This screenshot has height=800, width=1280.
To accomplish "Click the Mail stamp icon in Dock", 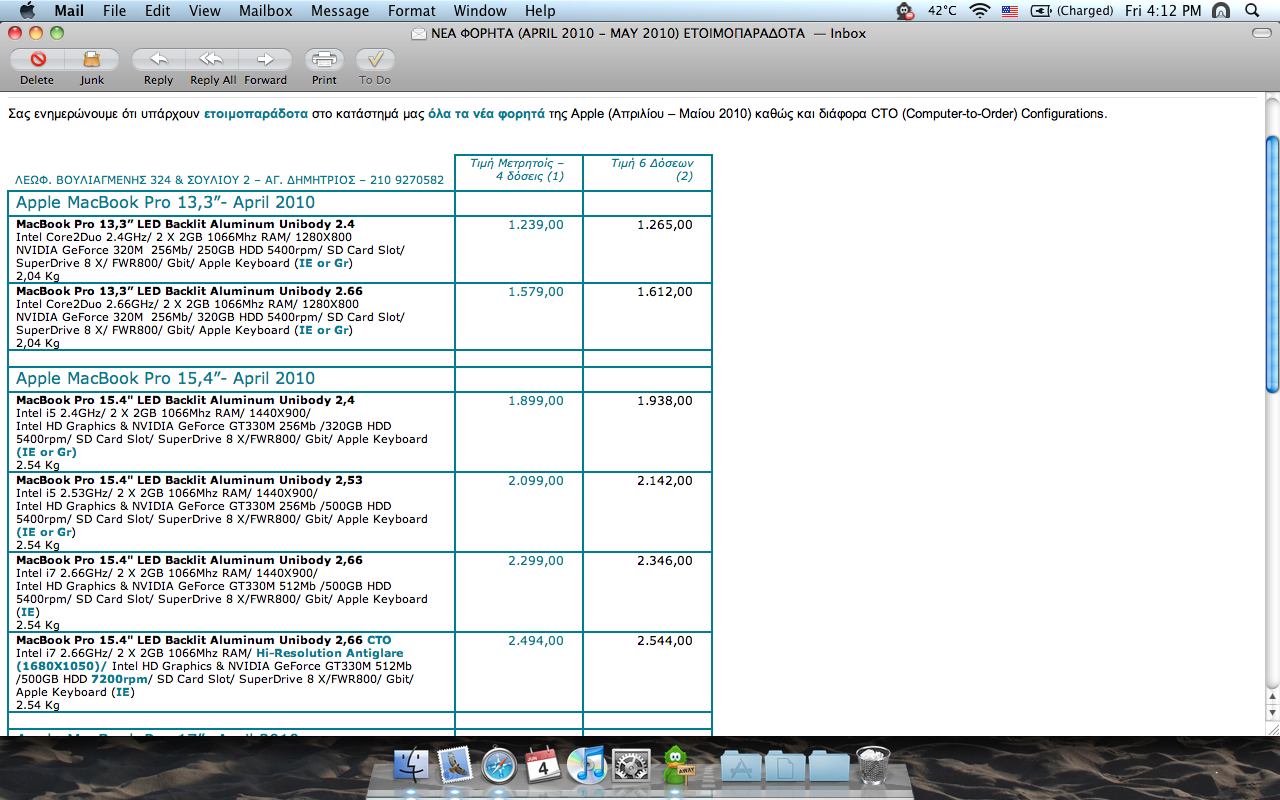I will [455, 766].
